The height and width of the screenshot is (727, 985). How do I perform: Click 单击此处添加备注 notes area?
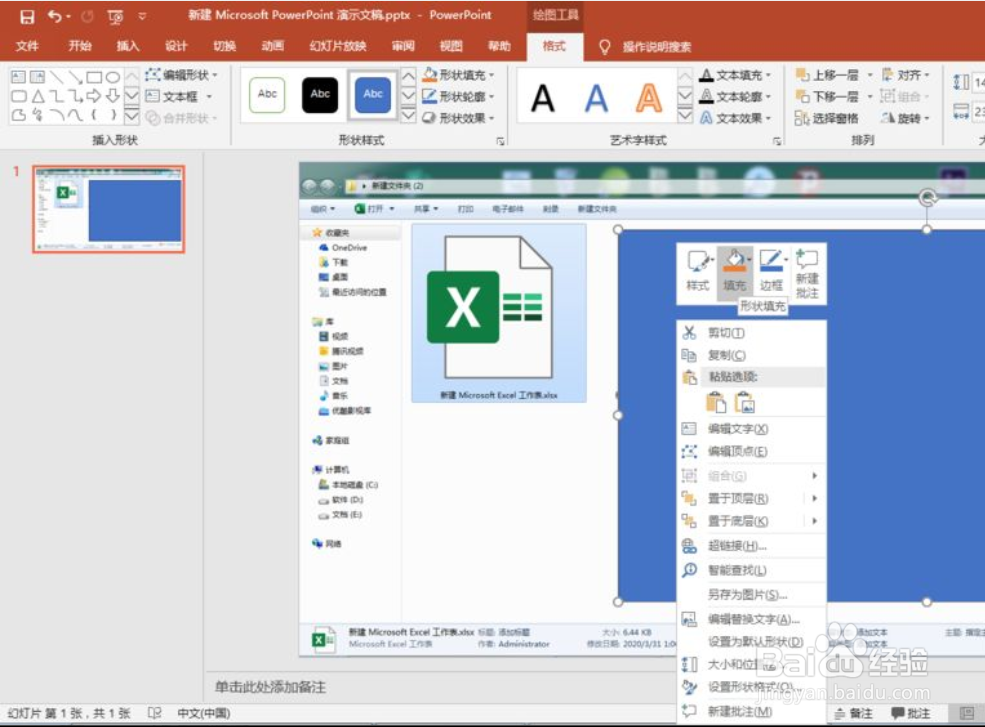(x=270, y=687)
